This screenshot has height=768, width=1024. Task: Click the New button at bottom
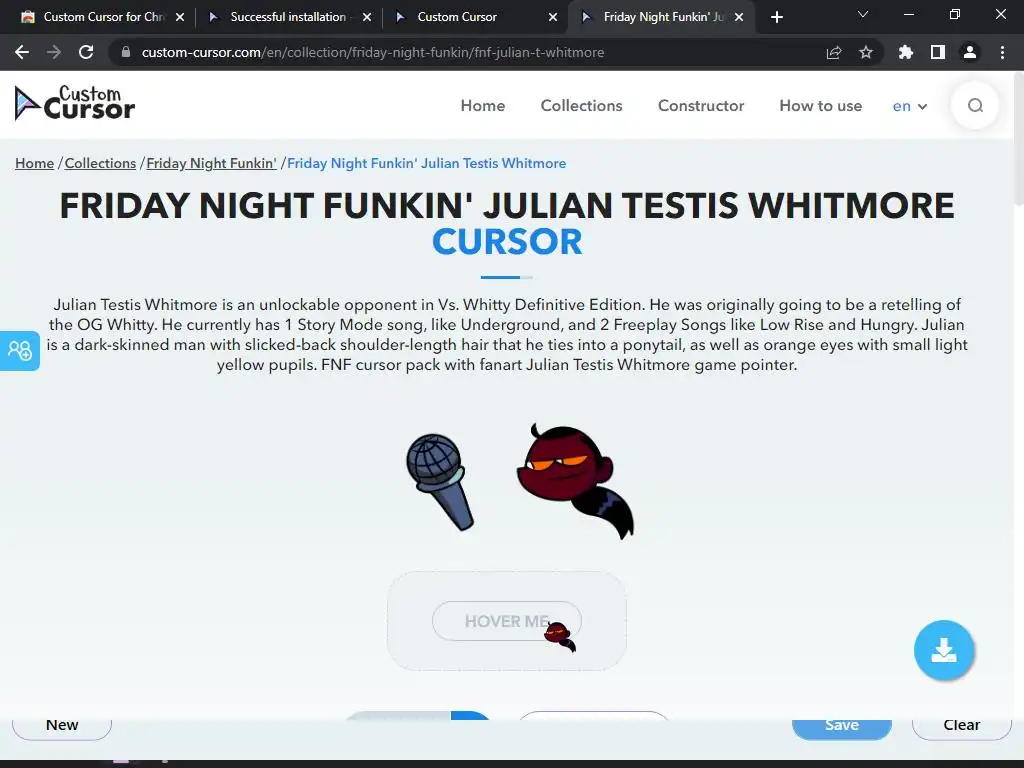62,727
